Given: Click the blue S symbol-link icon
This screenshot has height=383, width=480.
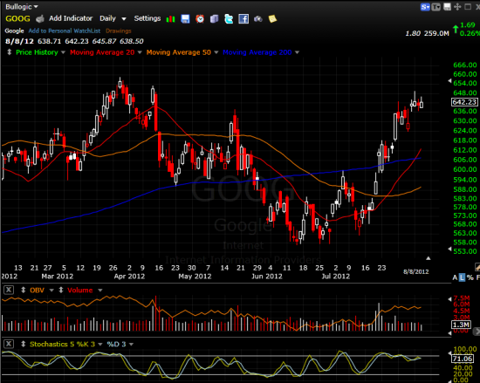Looking at the screenshot, I should (425, 7).
